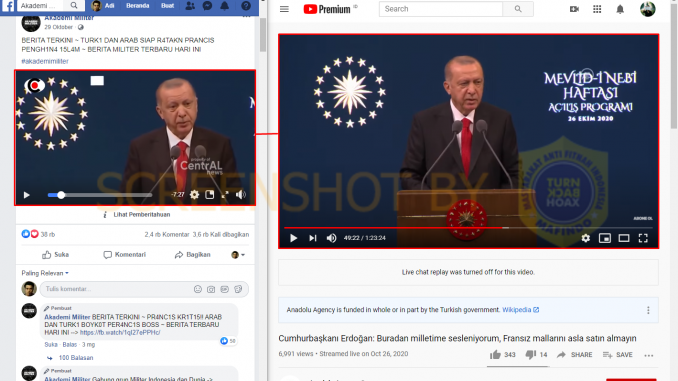This screenshot has height=381, width=678.
Task: Go to Beranda in Facebook top bar
Action: [x=138, y=6]
